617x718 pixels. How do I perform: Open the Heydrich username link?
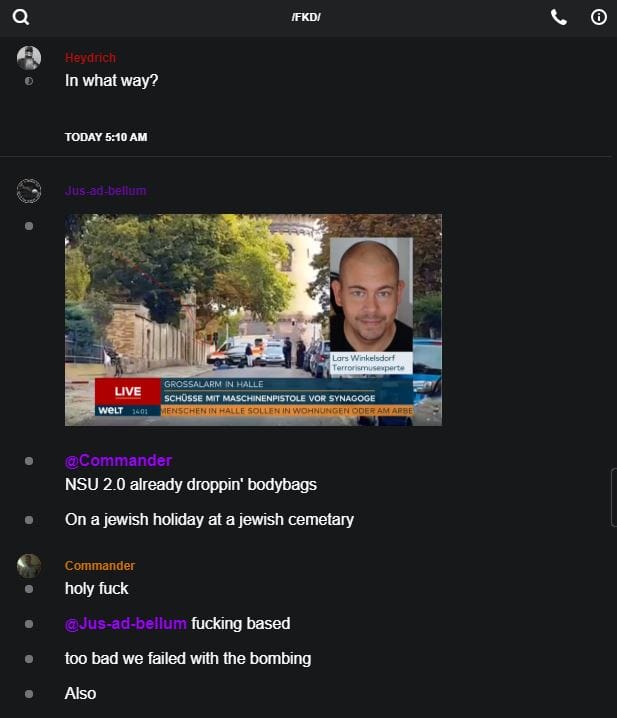(x=90, y=58)
